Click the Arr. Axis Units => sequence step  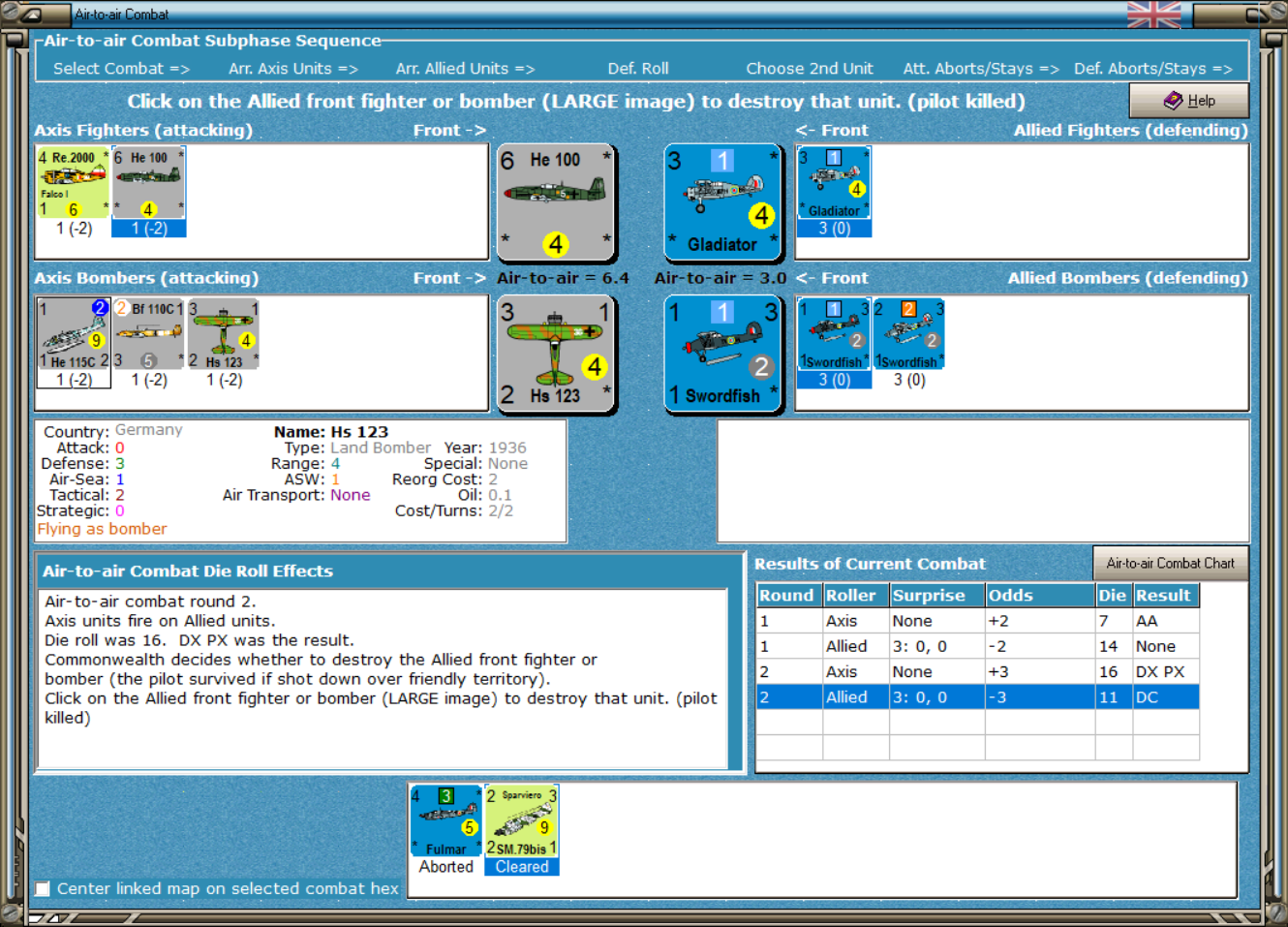[293, 69]
